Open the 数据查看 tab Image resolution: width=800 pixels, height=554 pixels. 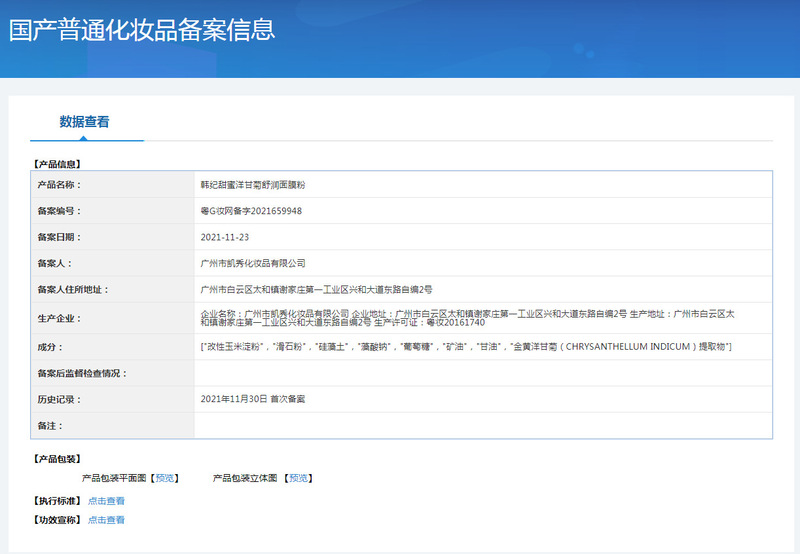point(84,121)
